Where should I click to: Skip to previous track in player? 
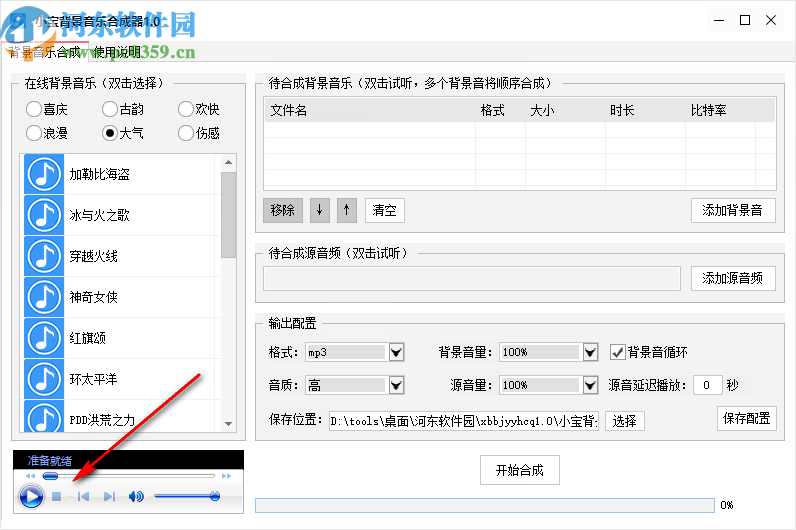click(x=83, y=496)
